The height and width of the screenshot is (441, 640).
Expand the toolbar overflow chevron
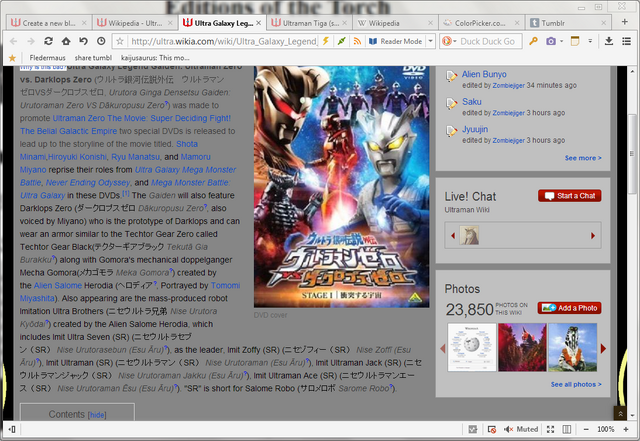click(590, 41)
